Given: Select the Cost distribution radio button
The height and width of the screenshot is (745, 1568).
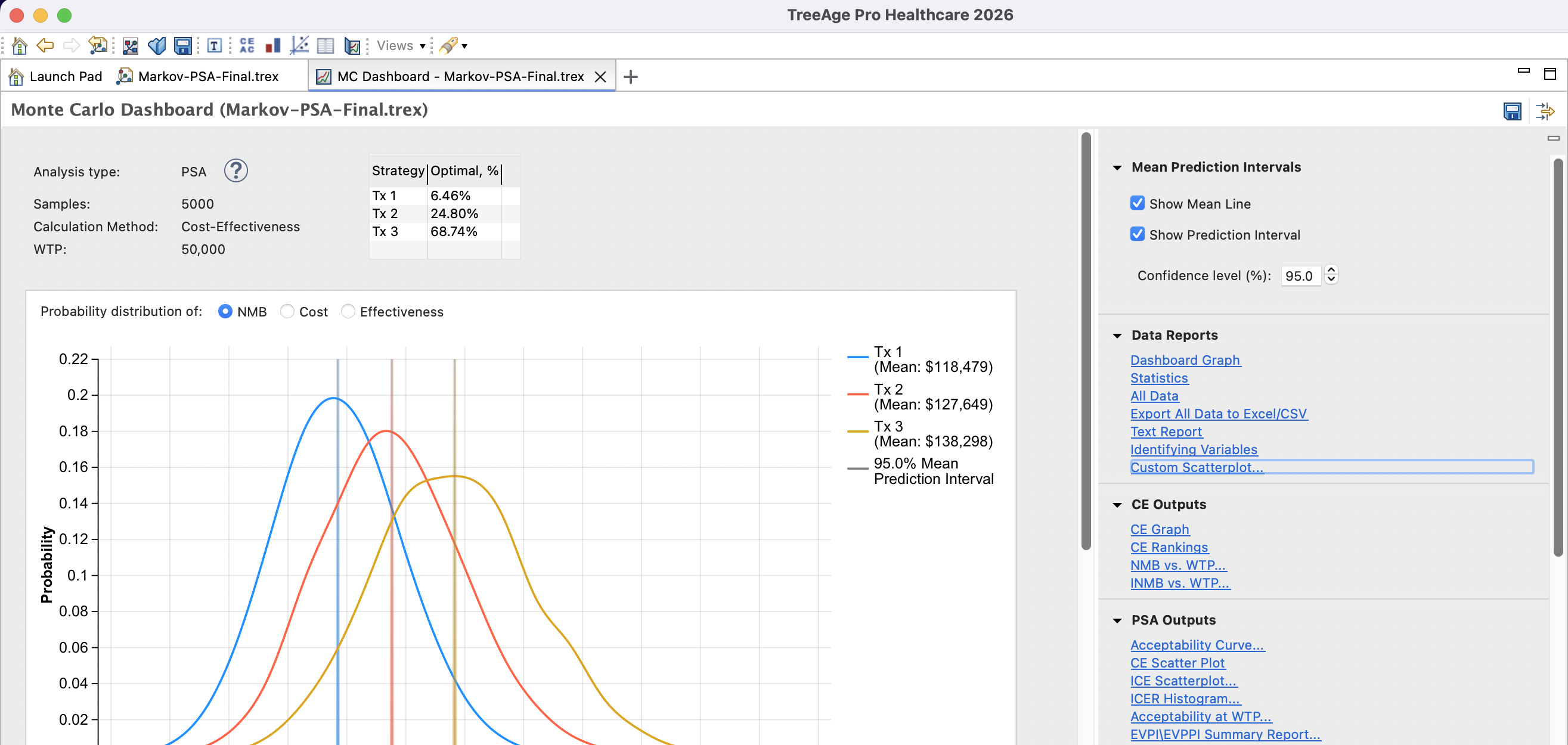Looking at the screenshot, I should click(287, 312).
